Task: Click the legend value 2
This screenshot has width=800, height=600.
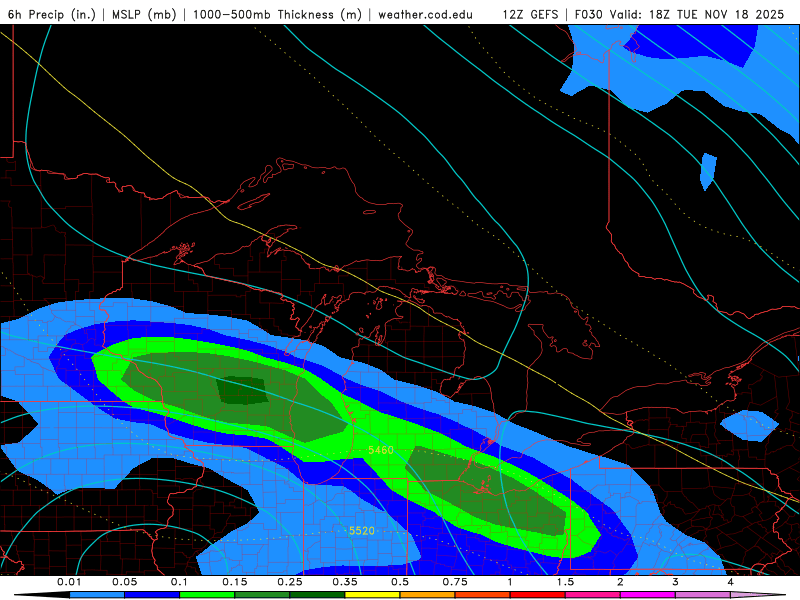Action: [620, 582]
